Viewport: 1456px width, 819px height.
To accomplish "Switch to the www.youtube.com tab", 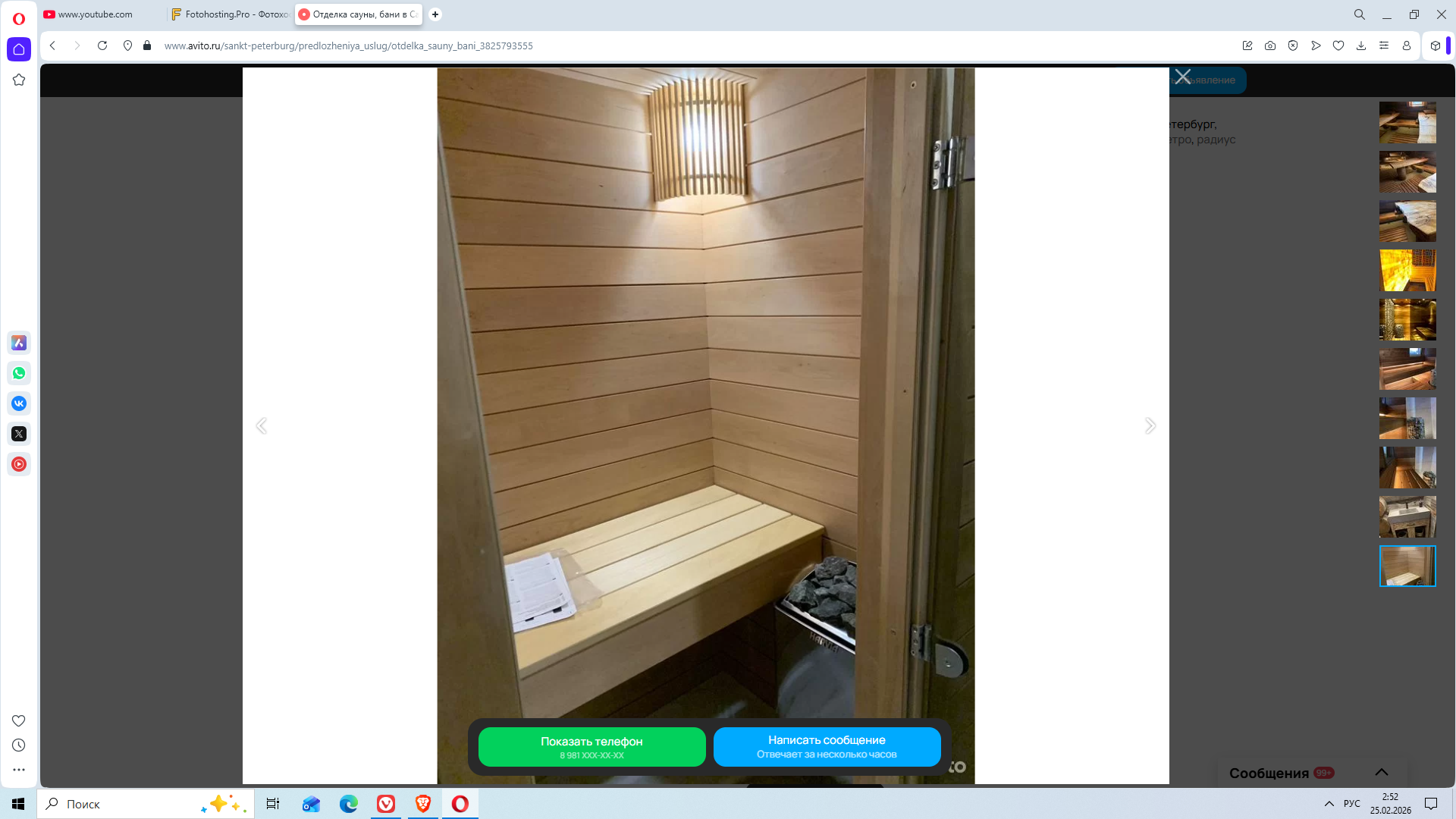I will pyautogui.click(x=96, y=14).
